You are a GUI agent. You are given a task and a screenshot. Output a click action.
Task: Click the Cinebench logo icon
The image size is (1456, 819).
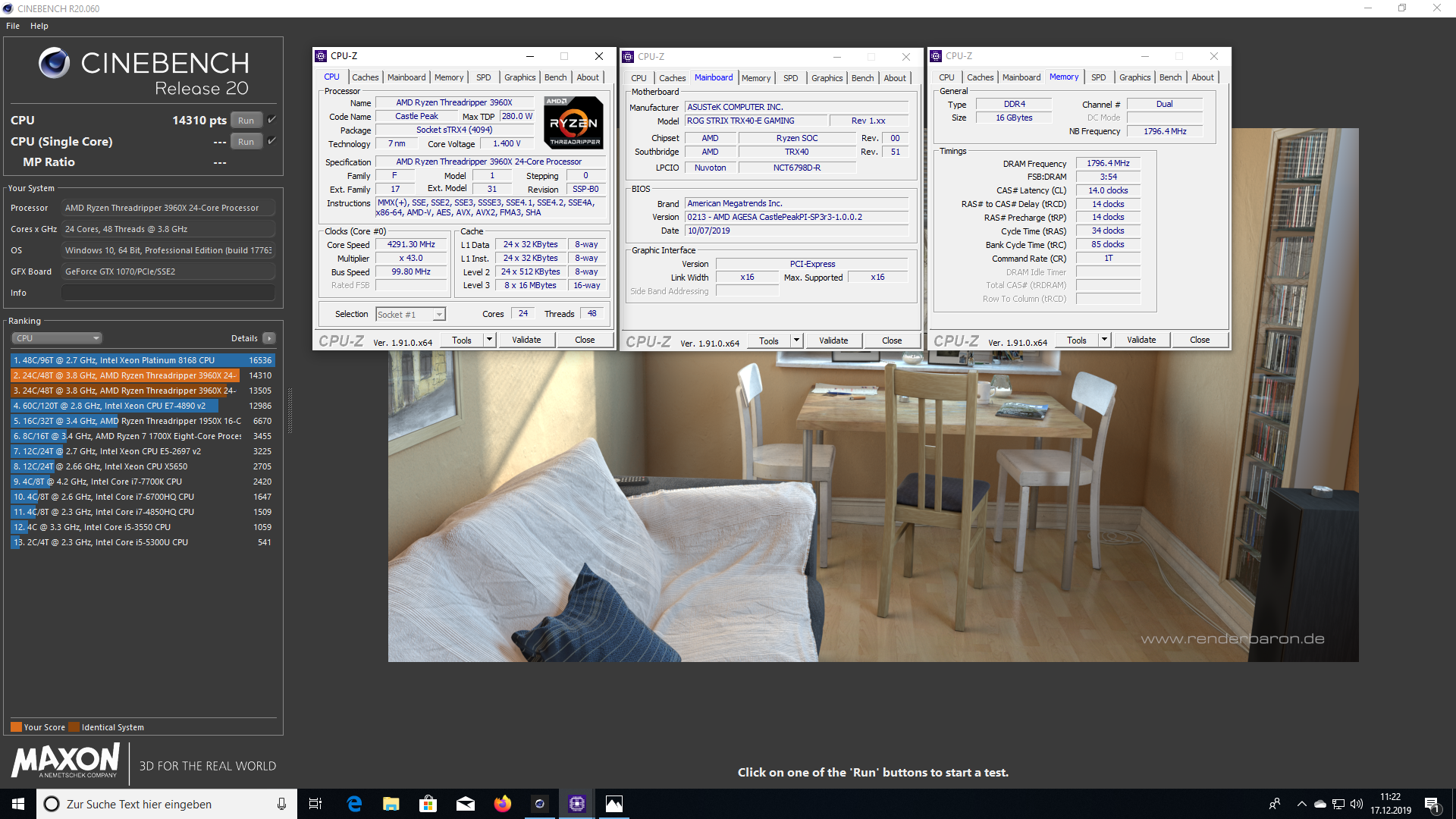55,63
